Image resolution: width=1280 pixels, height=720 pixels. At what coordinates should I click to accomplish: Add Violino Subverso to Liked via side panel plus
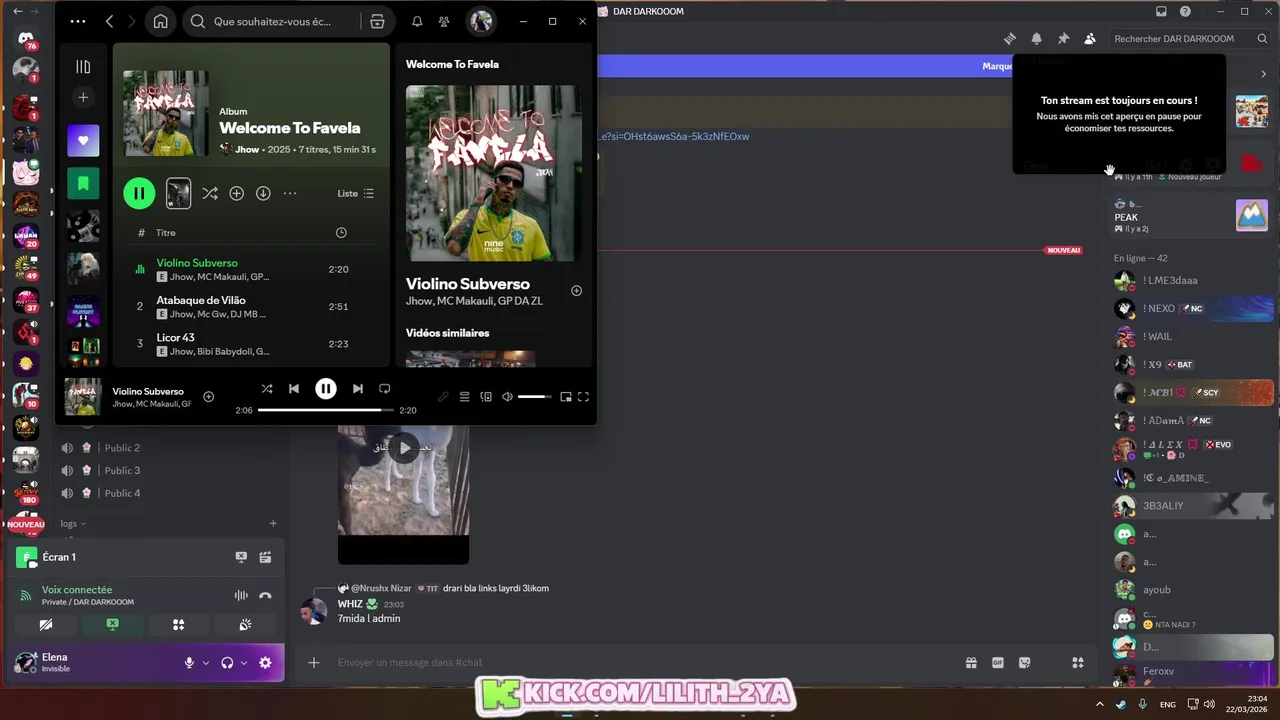576,290
